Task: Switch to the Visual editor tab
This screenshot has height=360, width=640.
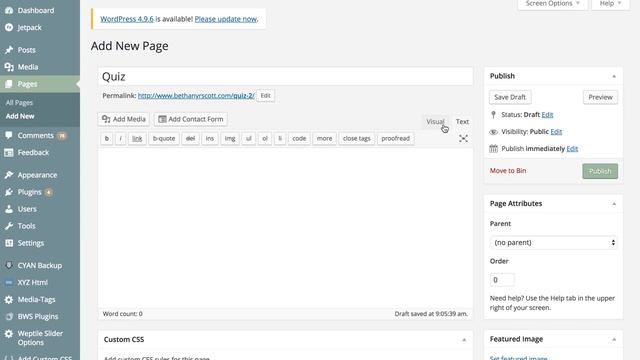Action: pos(435,122)
